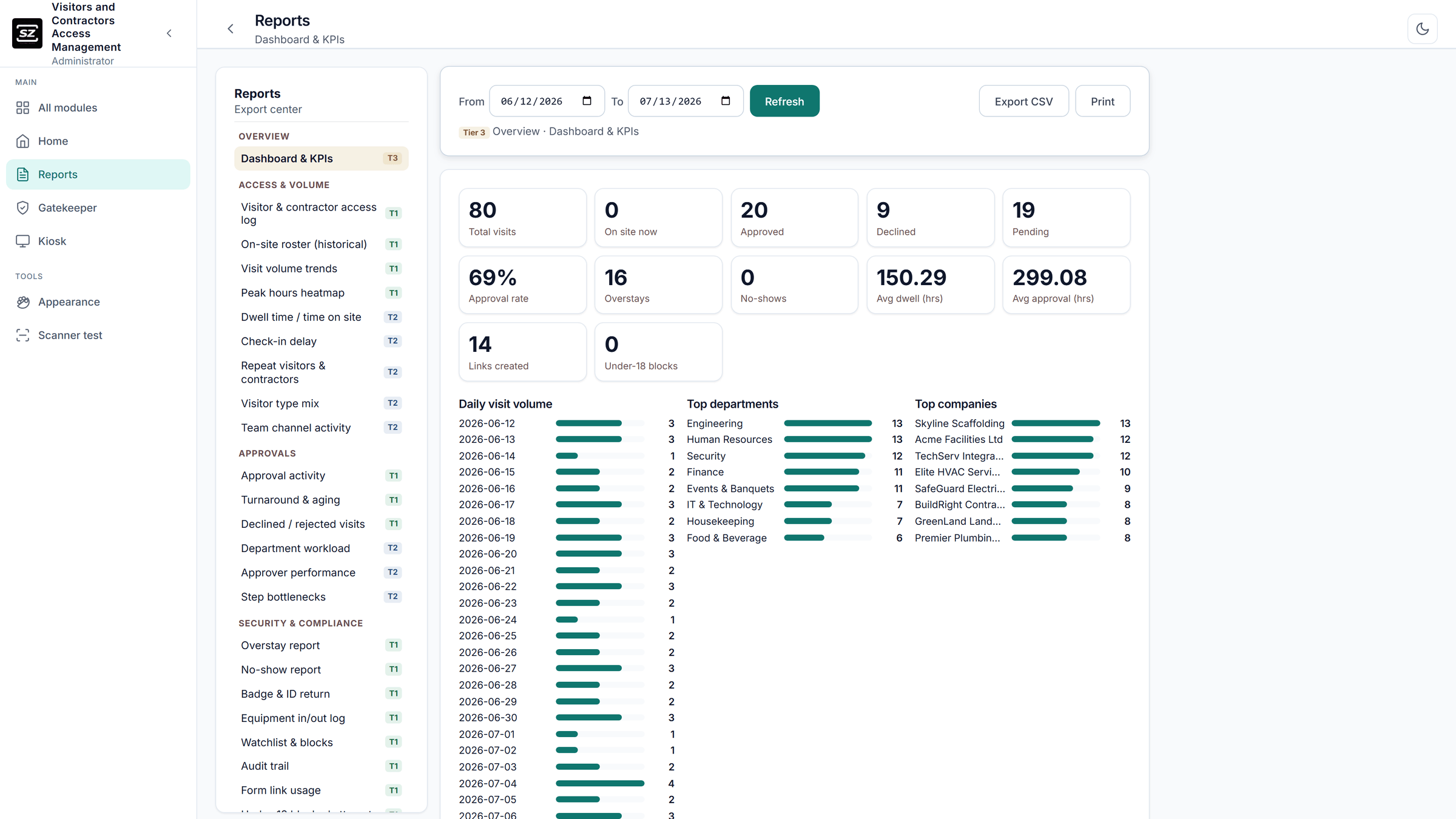Collapse the sidebar with the chevron

[169, 33]
